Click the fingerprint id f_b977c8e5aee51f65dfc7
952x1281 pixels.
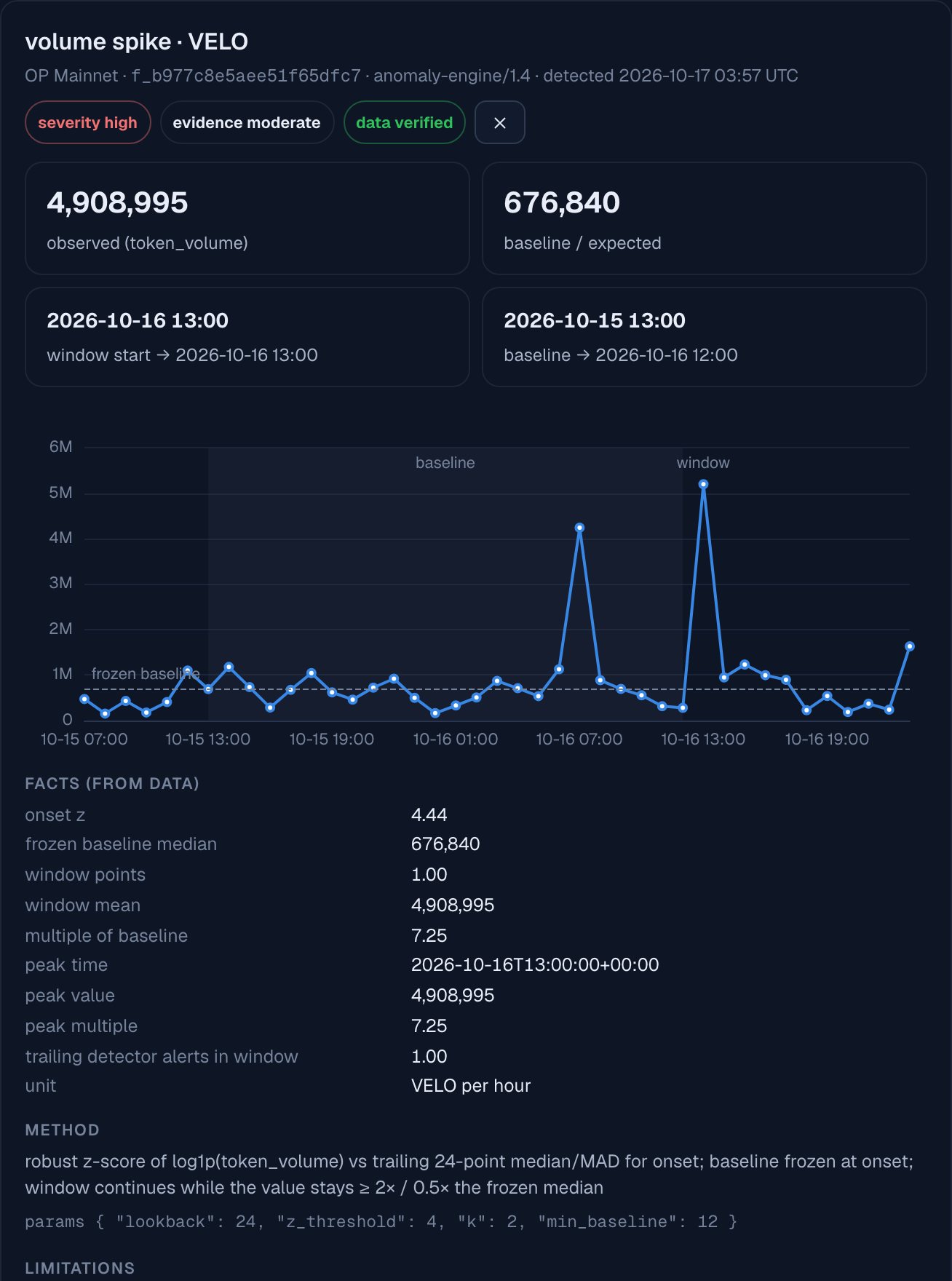coord(245,76)
